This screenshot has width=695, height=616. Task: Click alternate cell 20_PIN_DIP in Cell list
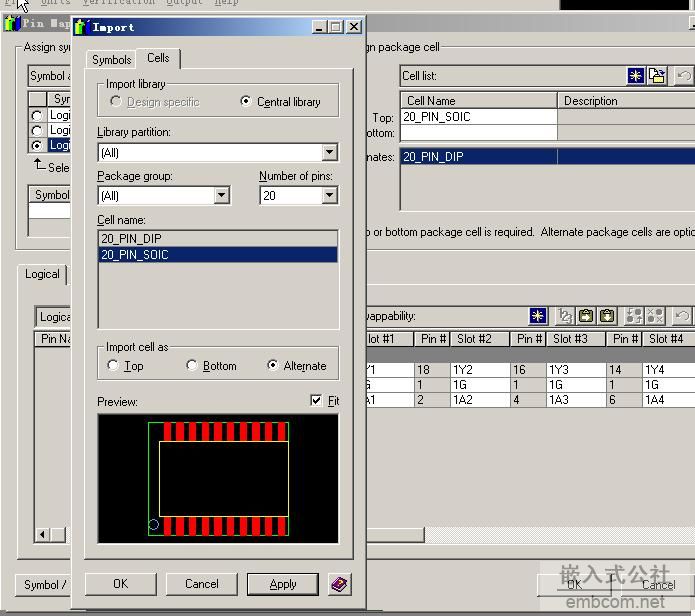[479, 157]
